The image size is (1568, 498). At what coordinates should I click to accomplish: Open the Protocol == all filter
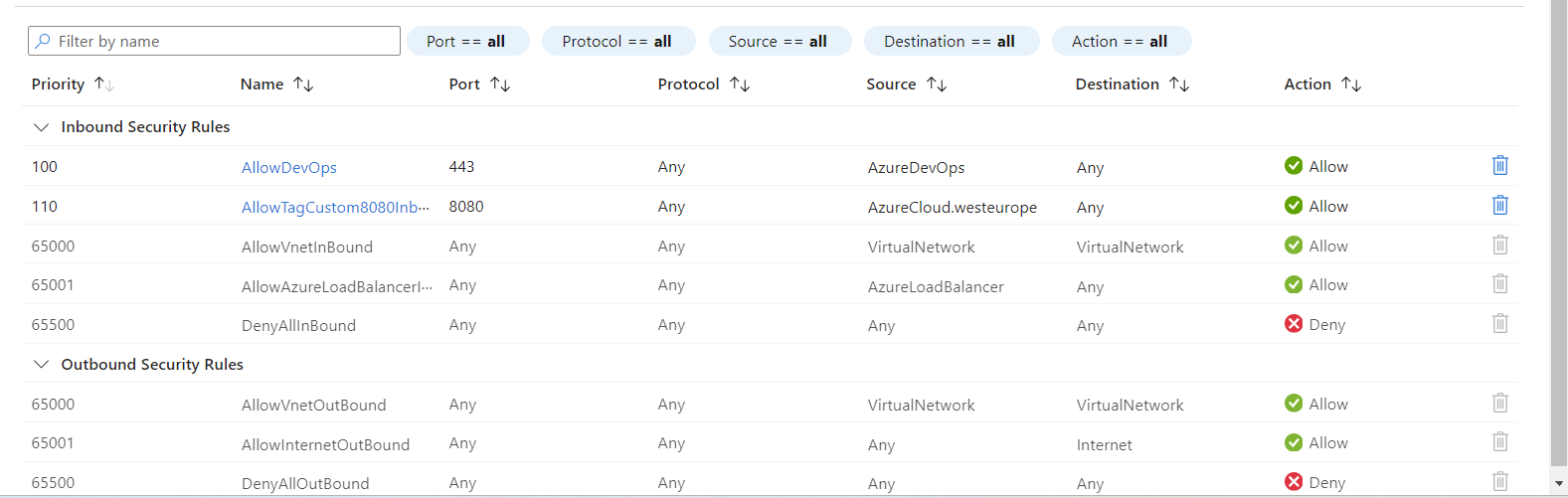pyautogui.click(x=616, y=42)
